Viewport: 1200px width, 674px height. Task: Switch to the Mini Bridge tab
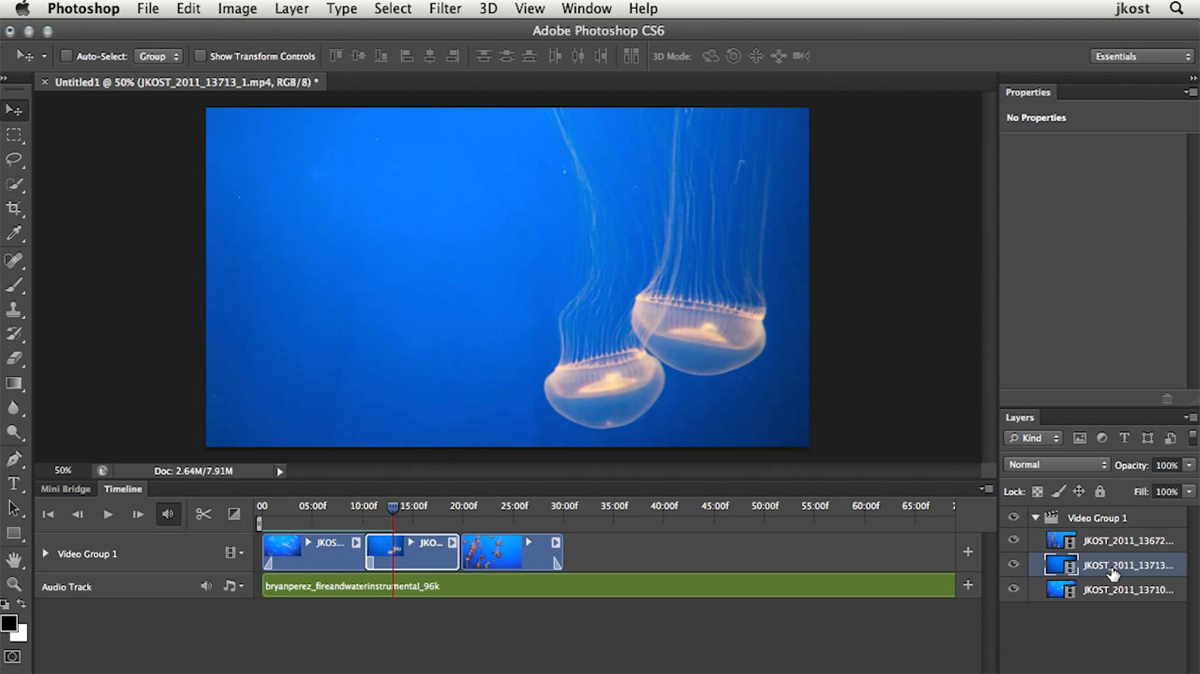tap(65, 489)
